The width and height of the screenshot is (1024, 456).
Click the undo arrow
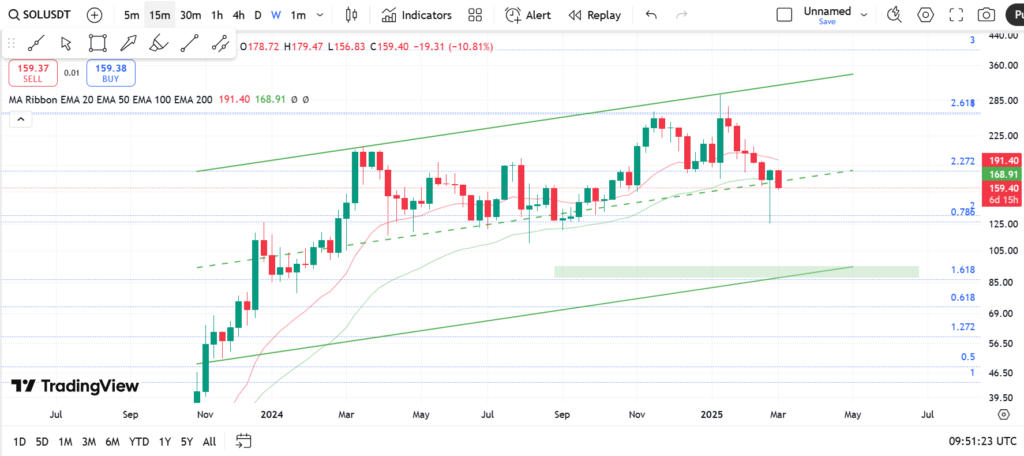(652, 15)
